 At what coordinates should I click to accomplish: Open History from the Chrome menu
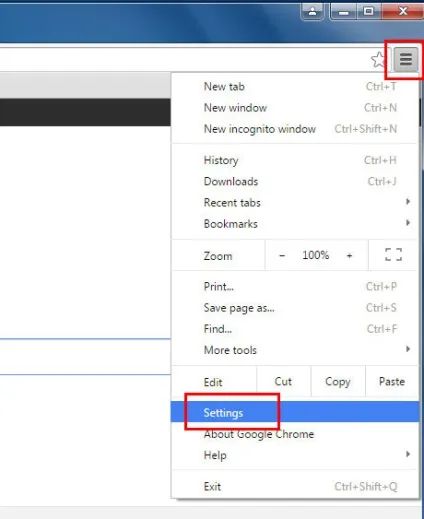[x=295, y=160]
